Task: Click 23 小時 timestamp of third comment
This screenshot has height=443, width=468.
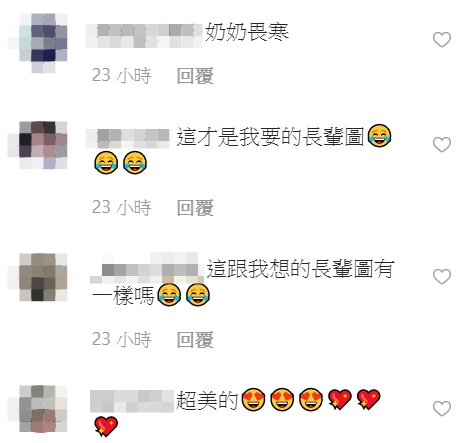Action: pyautogui.click(x=122, y=340)
